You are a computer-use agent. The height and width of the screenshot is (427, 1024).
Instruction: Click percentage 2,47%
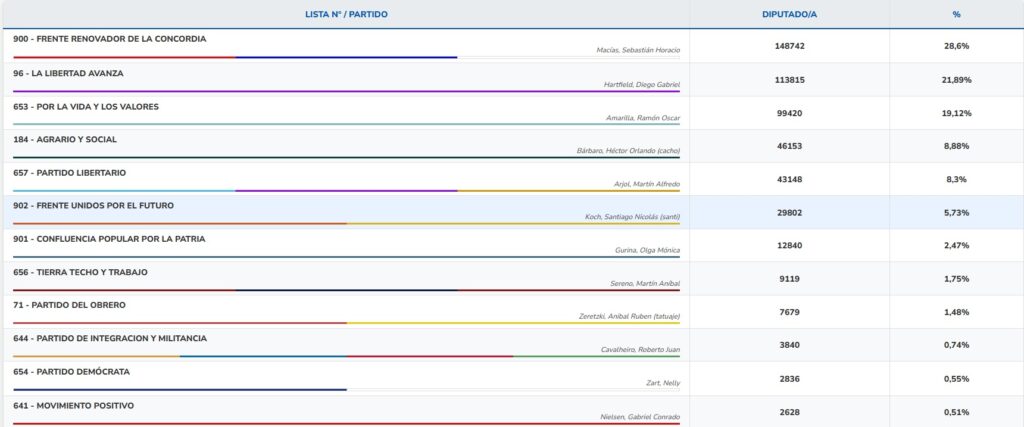tap(956, 245)
